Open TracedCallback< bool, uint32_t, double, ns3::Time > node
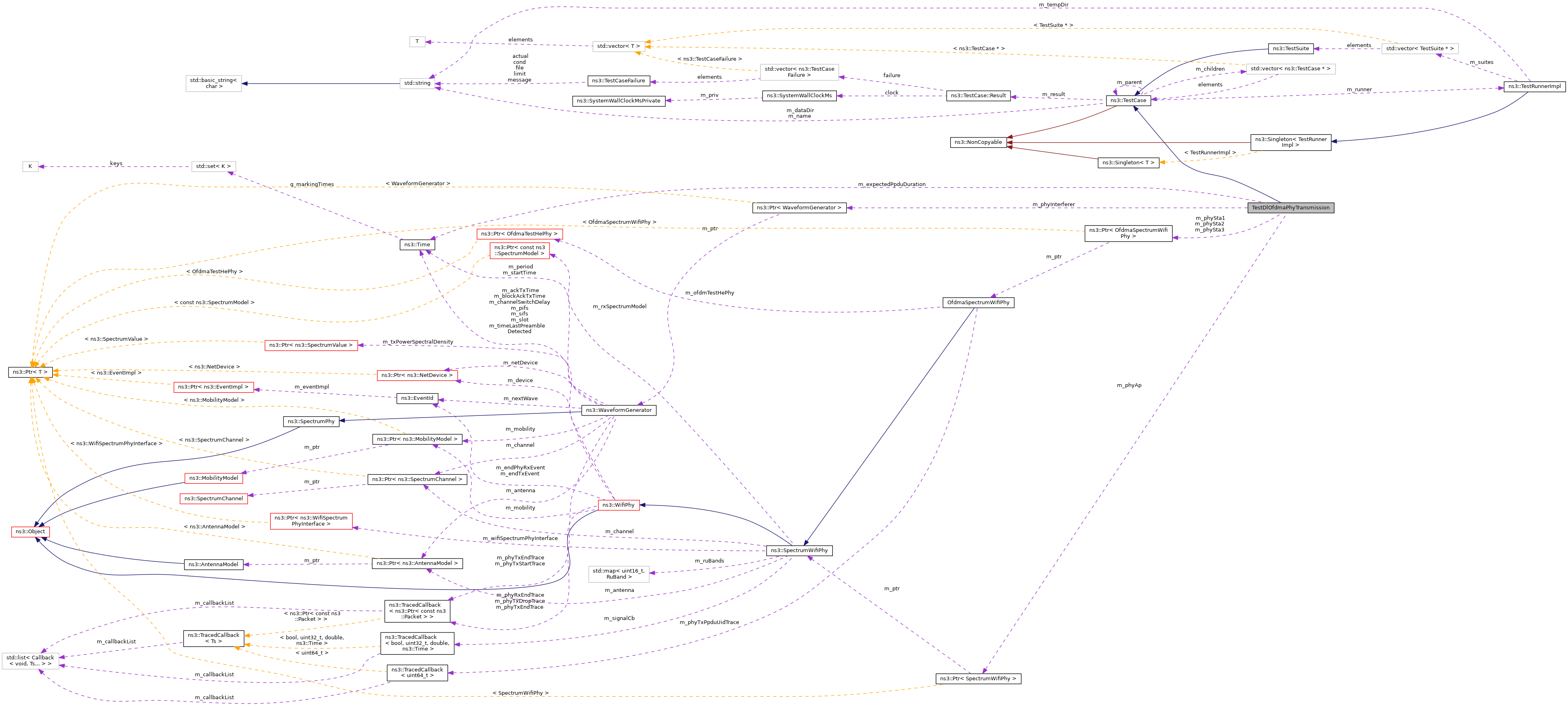1568x706 pixels. click(x=417, y=643)
